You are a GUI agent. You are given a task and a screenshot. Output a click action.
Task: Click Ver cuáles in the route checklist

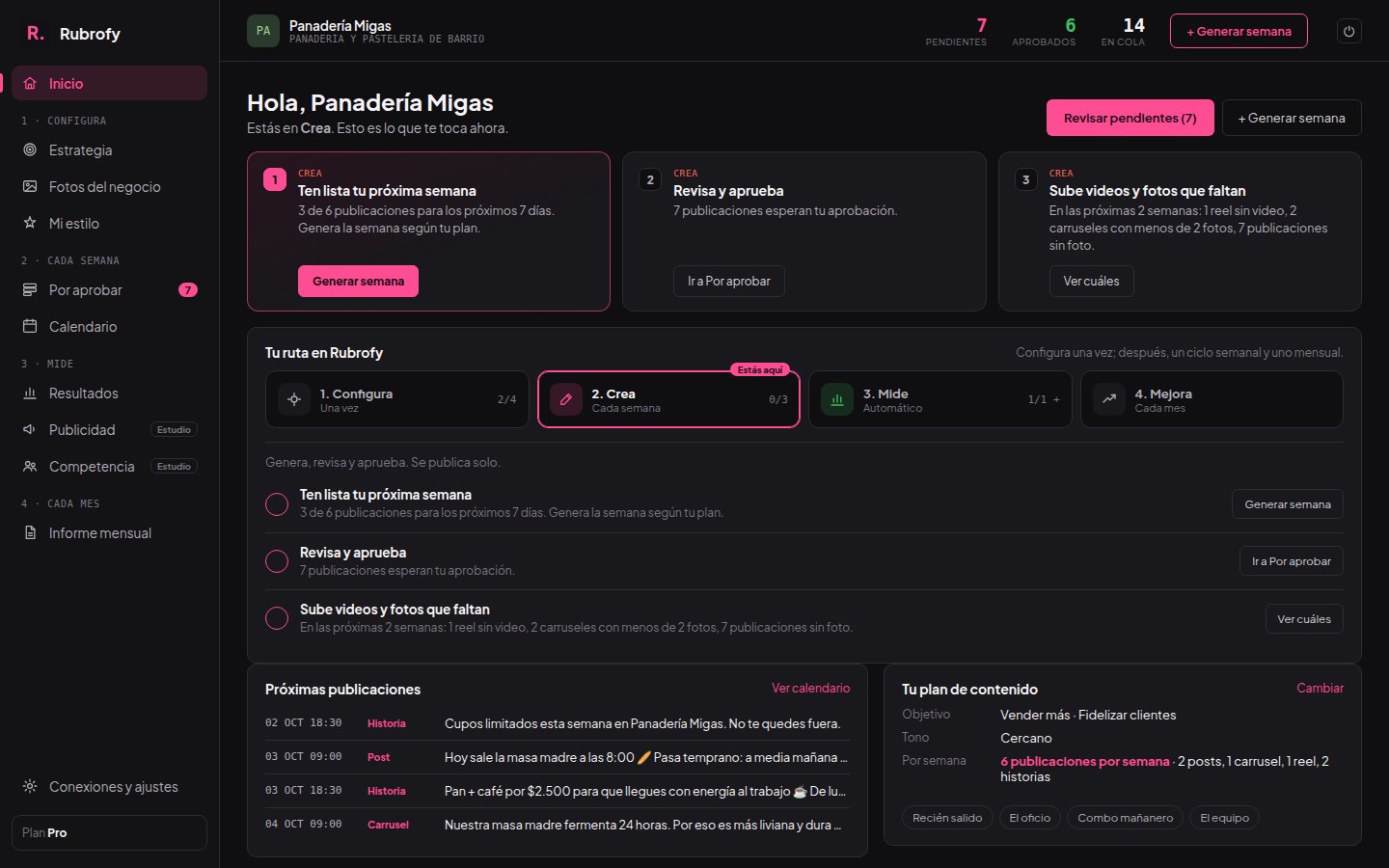click(1303, 619)
